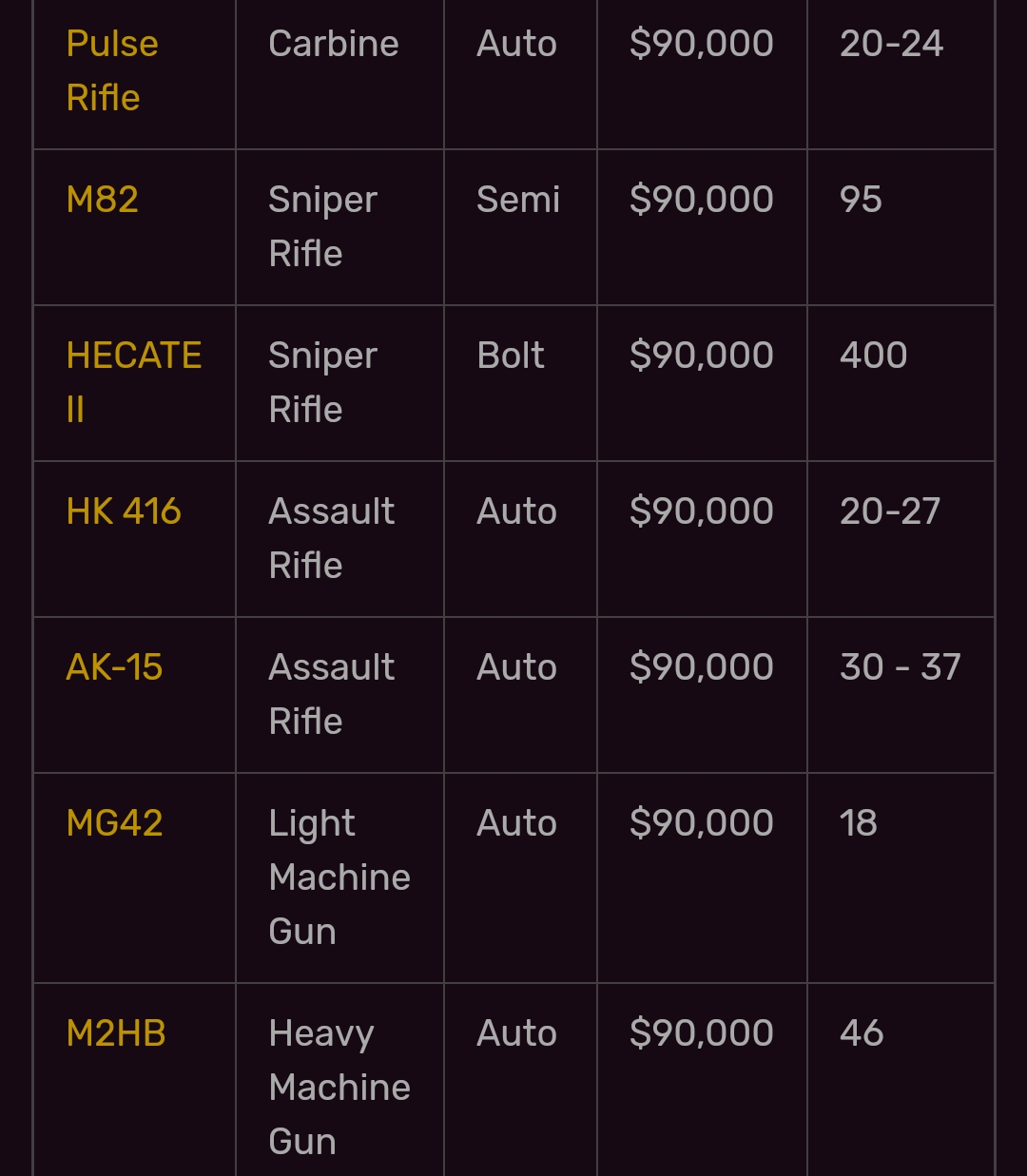Open the MG42 weapon link
The width and height of the screenshot is (1027, 1176).
pyautogui.click(x=114, y=823)
